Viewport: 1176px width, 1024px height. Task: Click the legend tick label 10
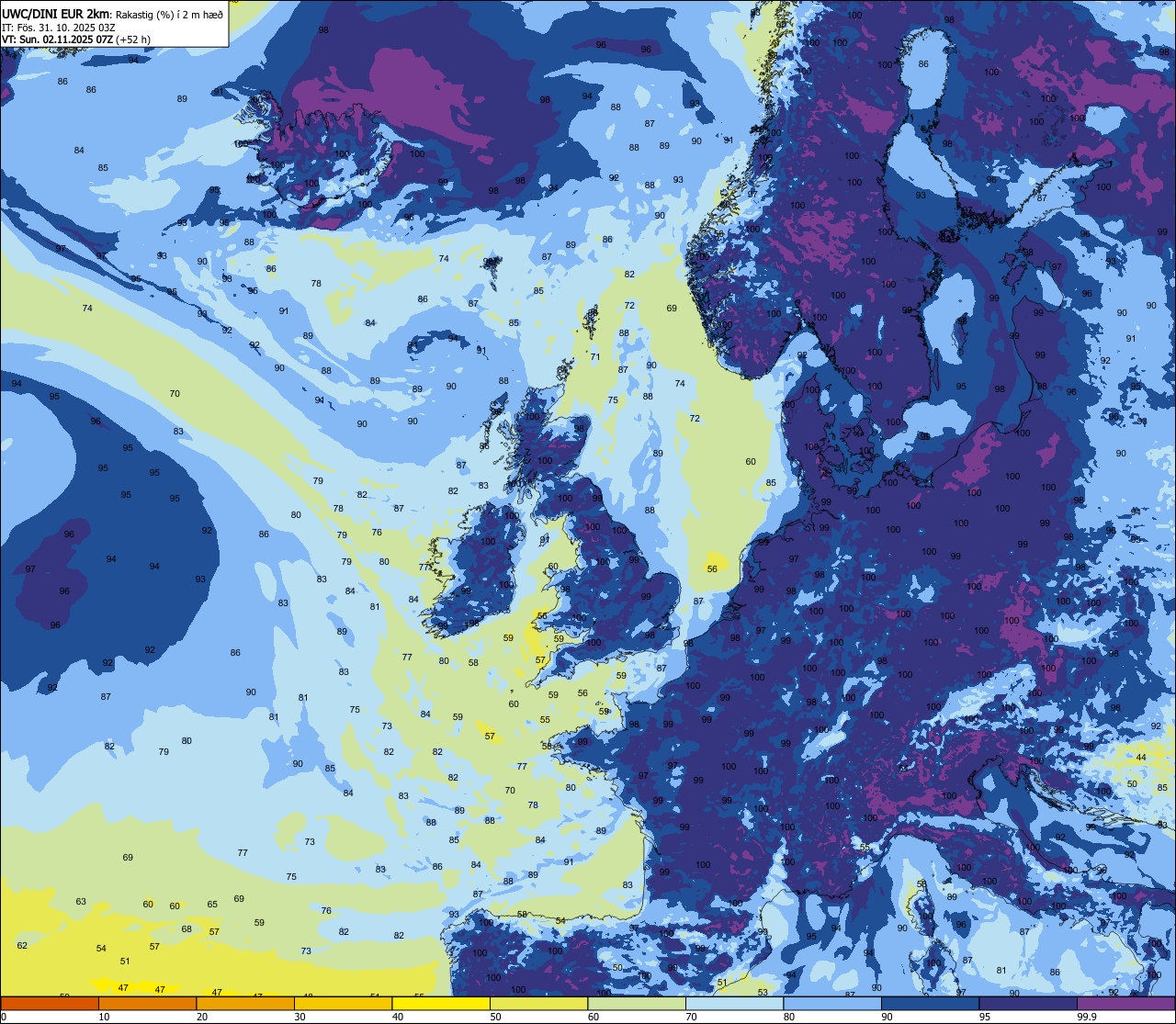coord(104,1017)
